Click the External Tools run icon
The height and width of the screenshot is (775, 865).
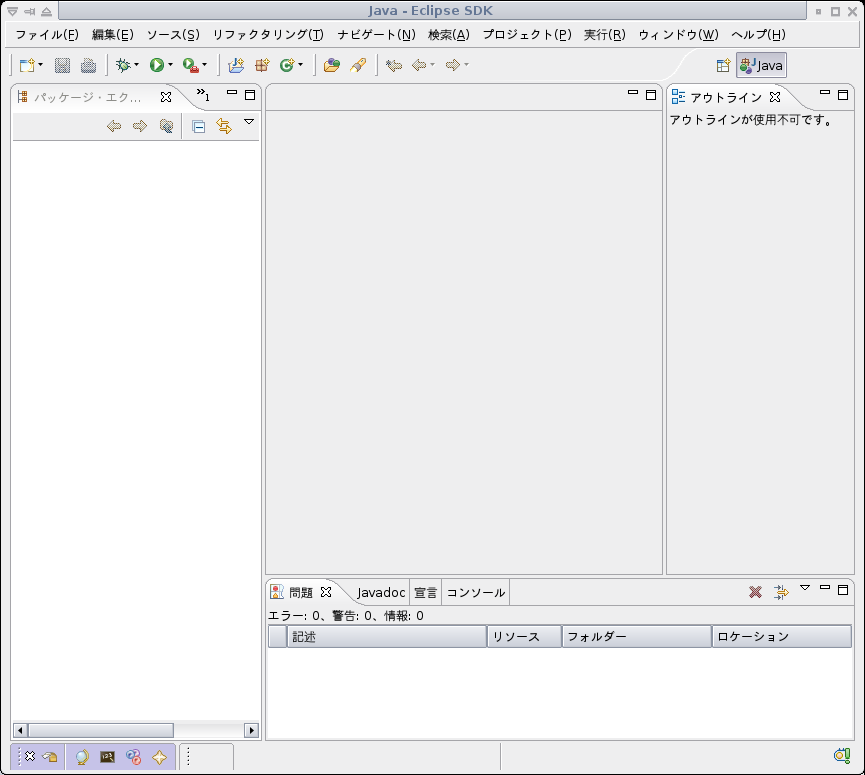tap(190, 66)
